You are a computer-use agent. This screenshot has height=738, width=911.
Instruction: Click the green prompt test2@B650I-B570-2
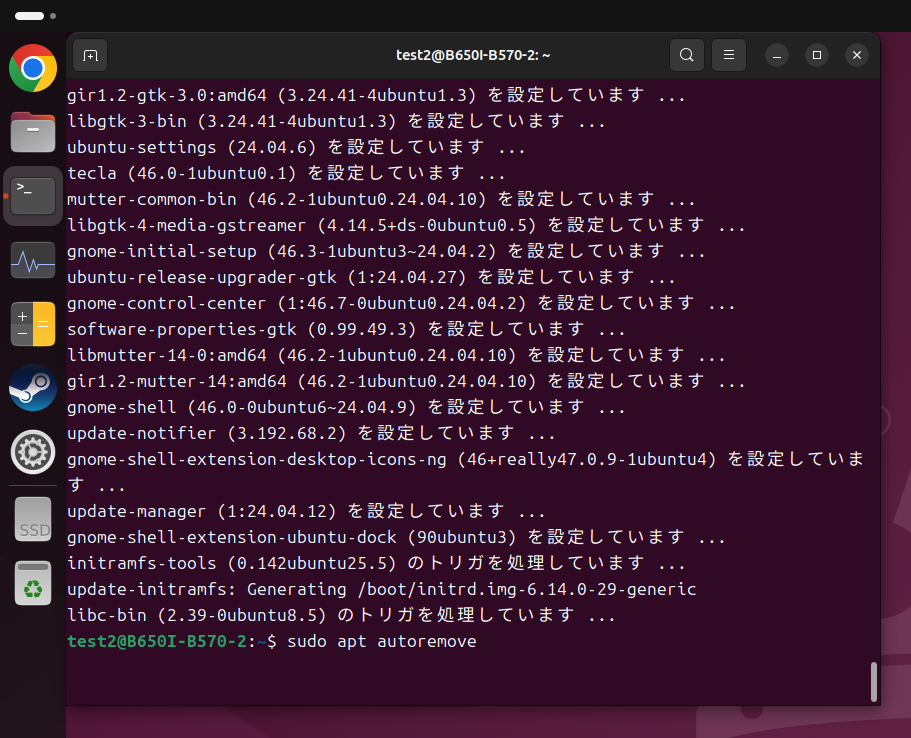pos(157,642)
